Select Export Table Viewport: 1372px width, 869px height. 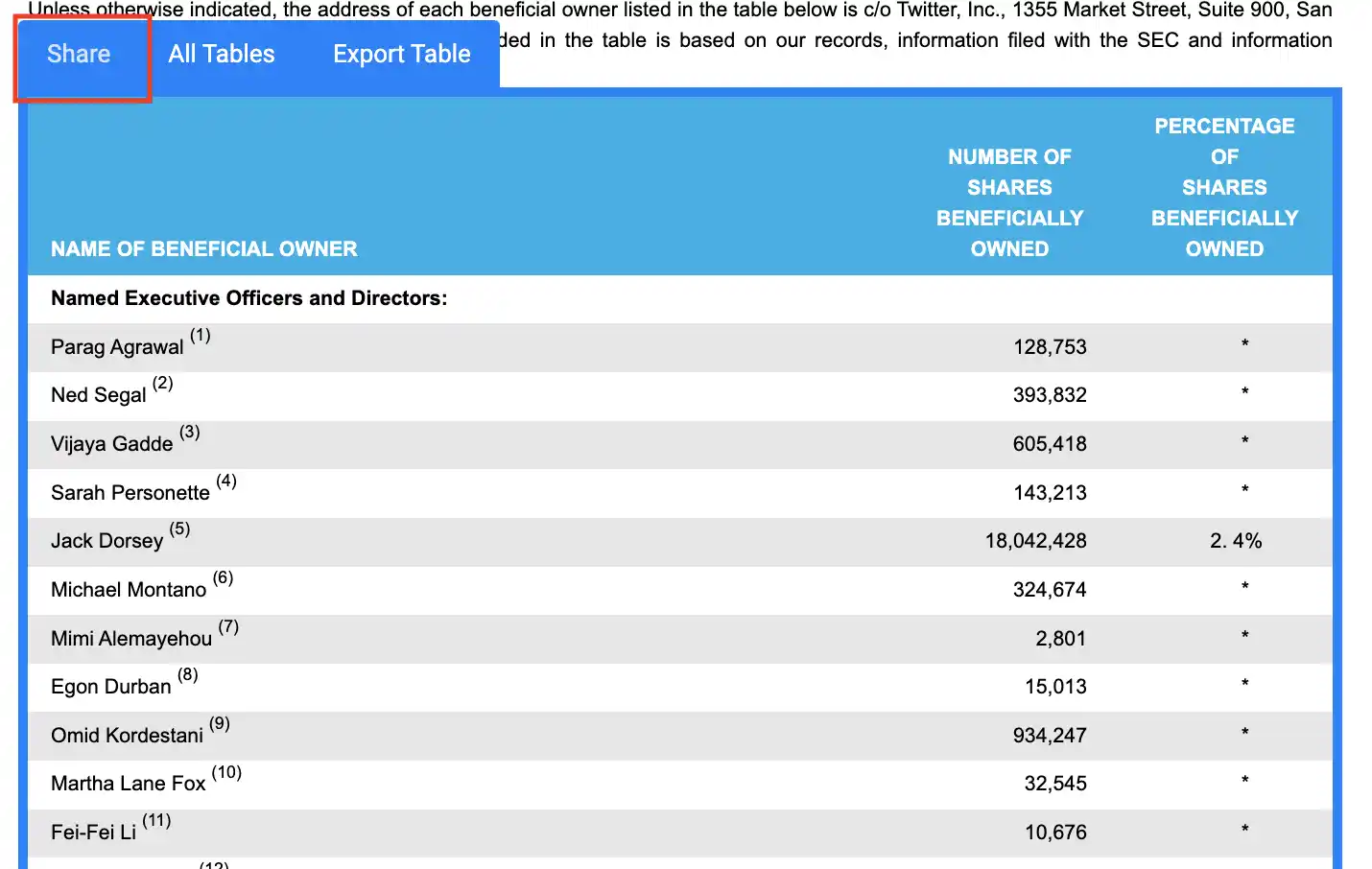coord(402,55)
